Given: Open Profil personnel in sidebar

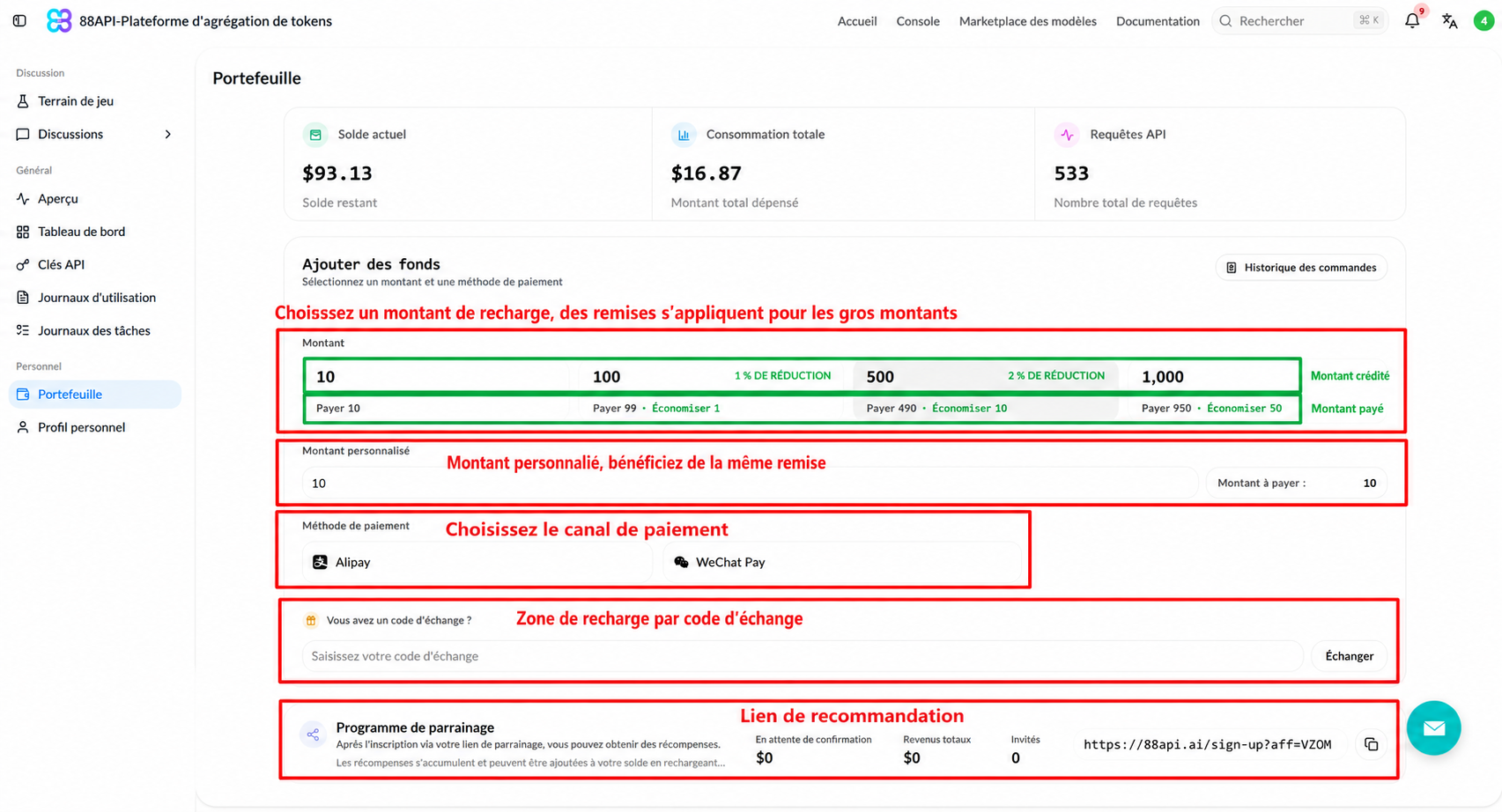Looking at the screenshot, I should (x=95, y=427).
